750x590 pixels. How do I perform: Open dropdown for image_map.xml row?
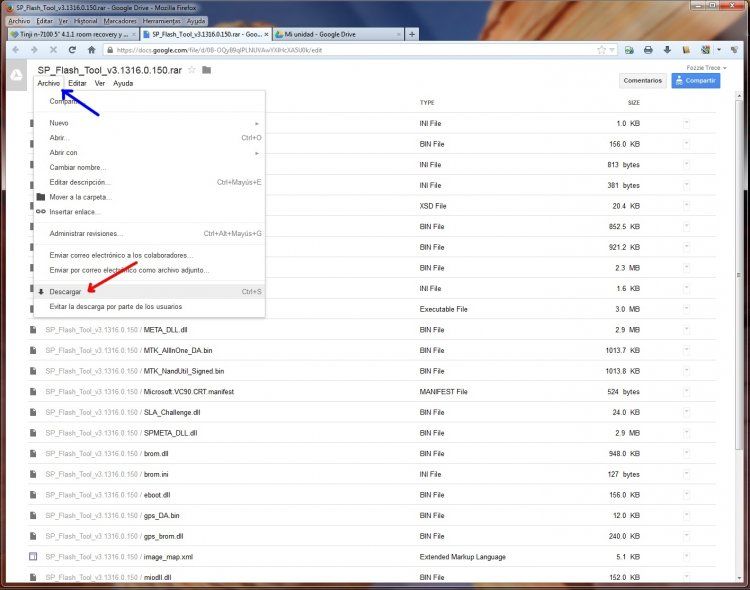coord(686,557)
